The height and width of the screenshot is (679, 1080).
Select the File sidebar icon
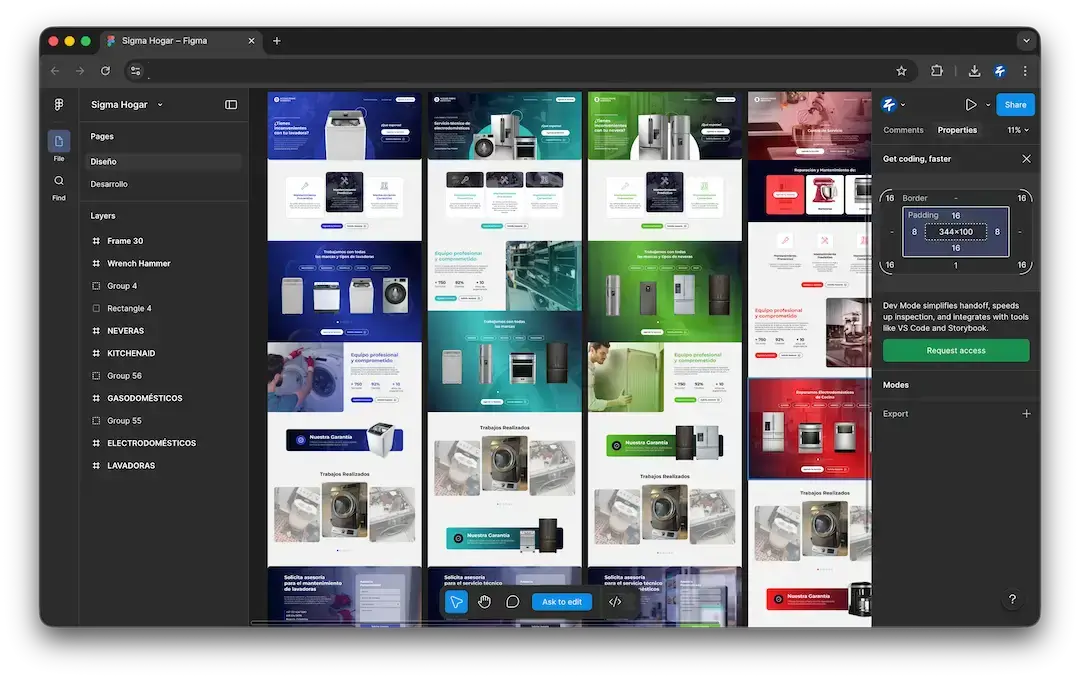(x=59, y=141)
